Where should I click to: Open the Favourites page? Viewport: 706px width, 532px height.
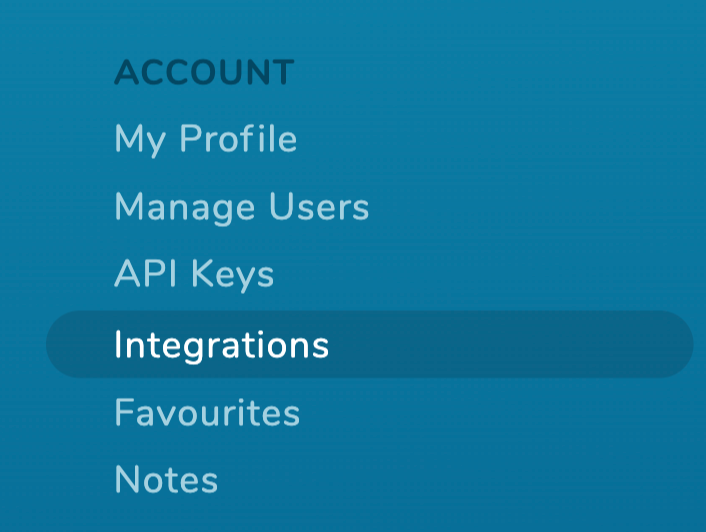click(207, 412)
